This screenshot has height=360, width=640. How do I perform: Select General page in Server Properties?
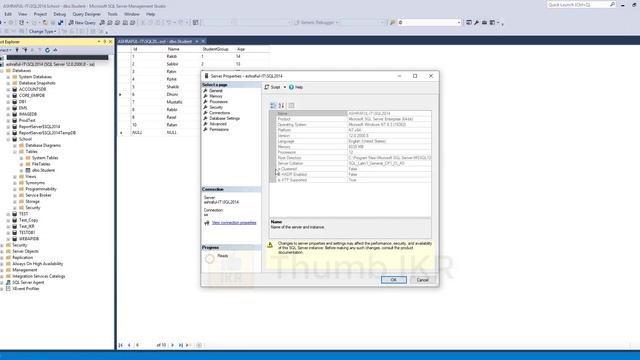point(216,91)
